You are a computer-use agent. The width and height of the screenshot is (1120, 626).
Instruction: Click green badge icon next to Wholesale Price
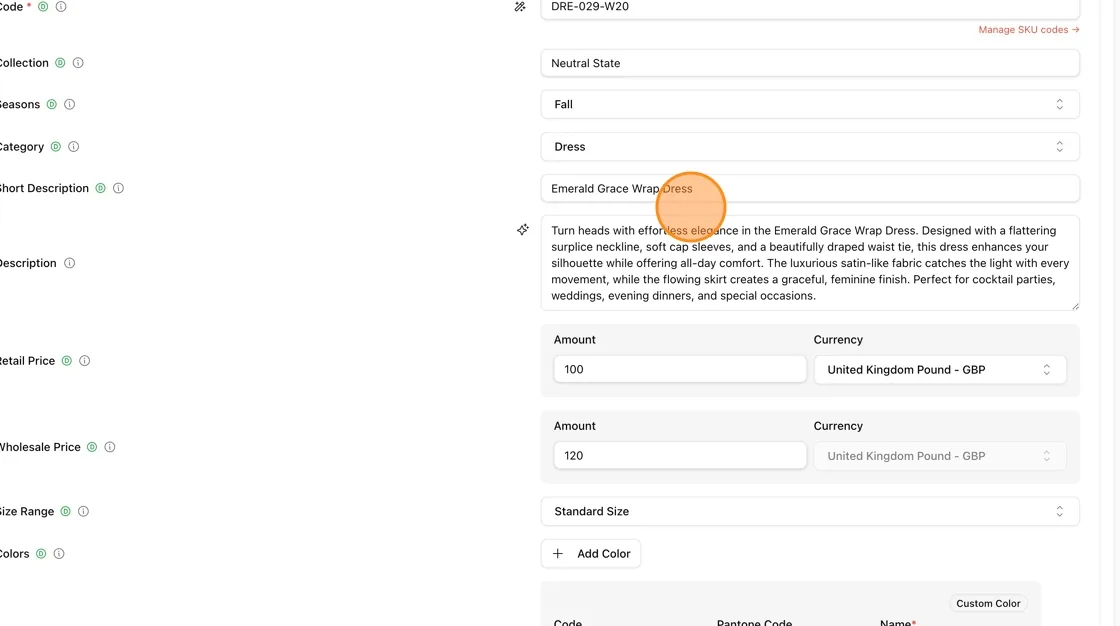tap(91, 447)
